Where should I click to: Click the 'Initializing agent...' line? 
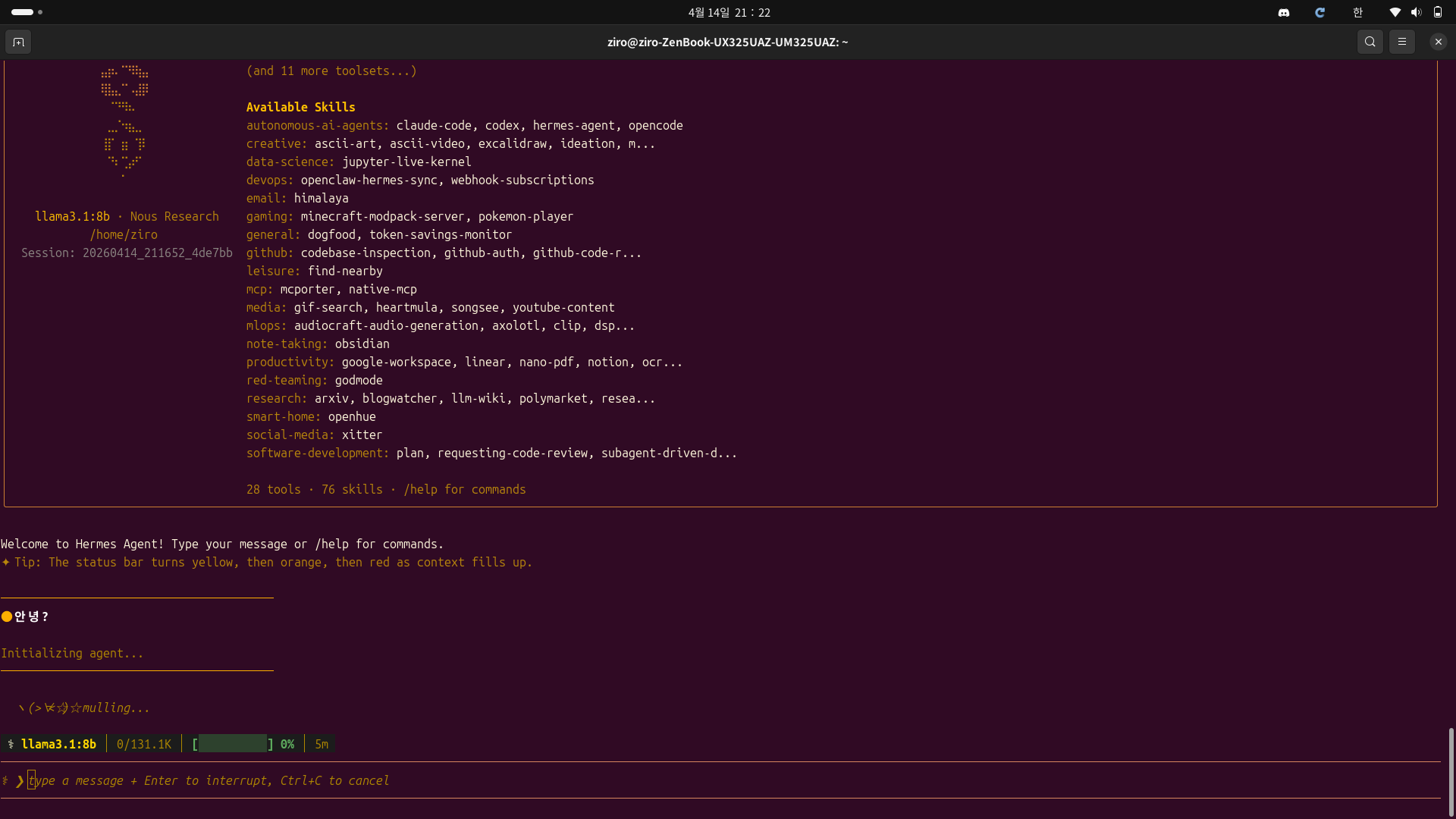(72, 653)
